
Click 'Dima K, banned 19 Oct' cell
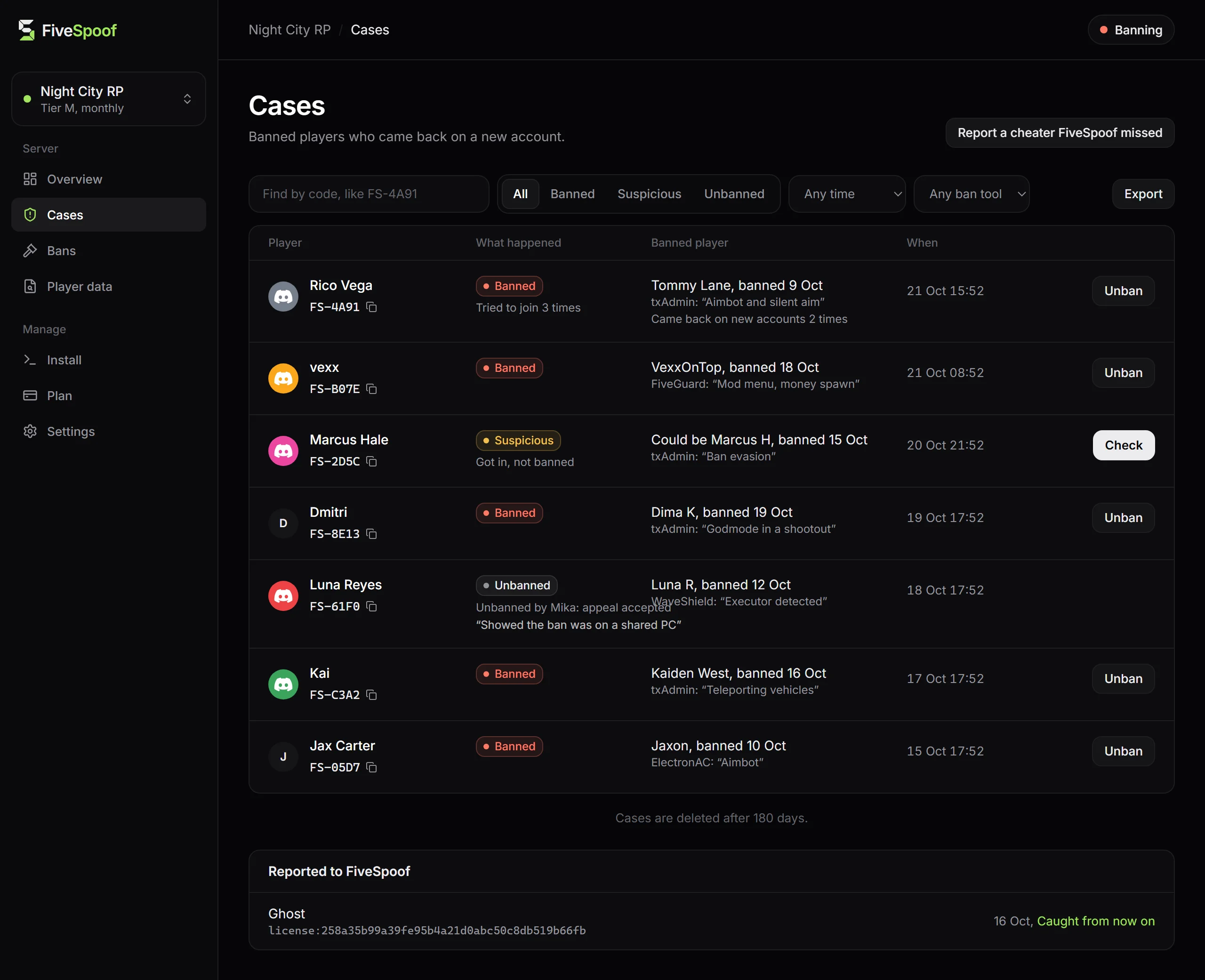coord(721,512)
